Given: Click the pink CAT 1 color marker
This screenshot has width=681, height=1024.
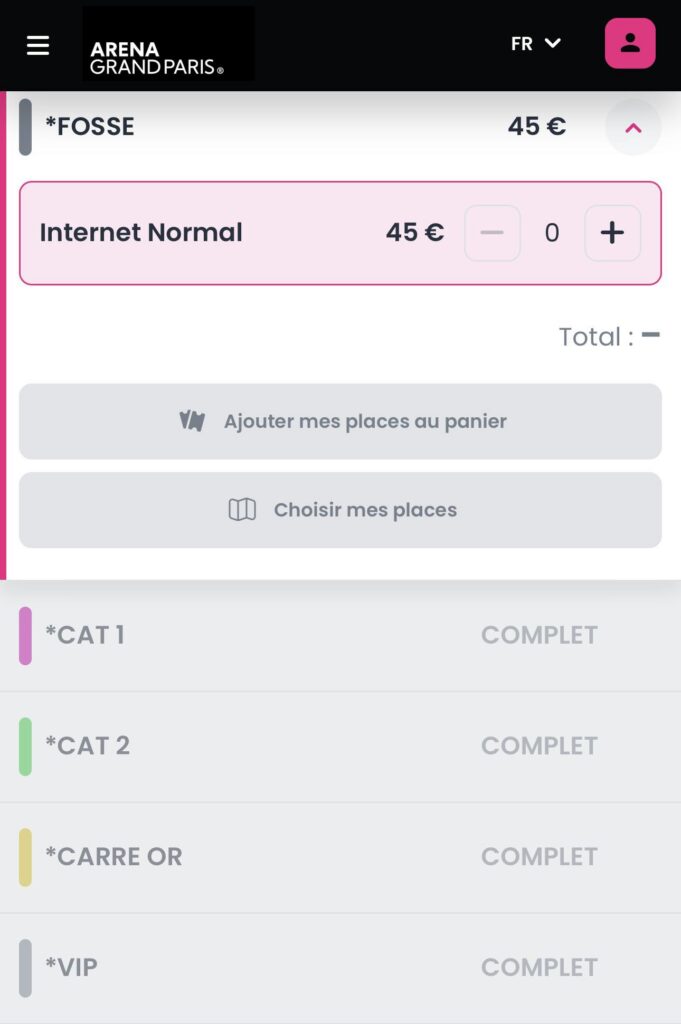Looking at the screenshot, I should click(25, 636).
